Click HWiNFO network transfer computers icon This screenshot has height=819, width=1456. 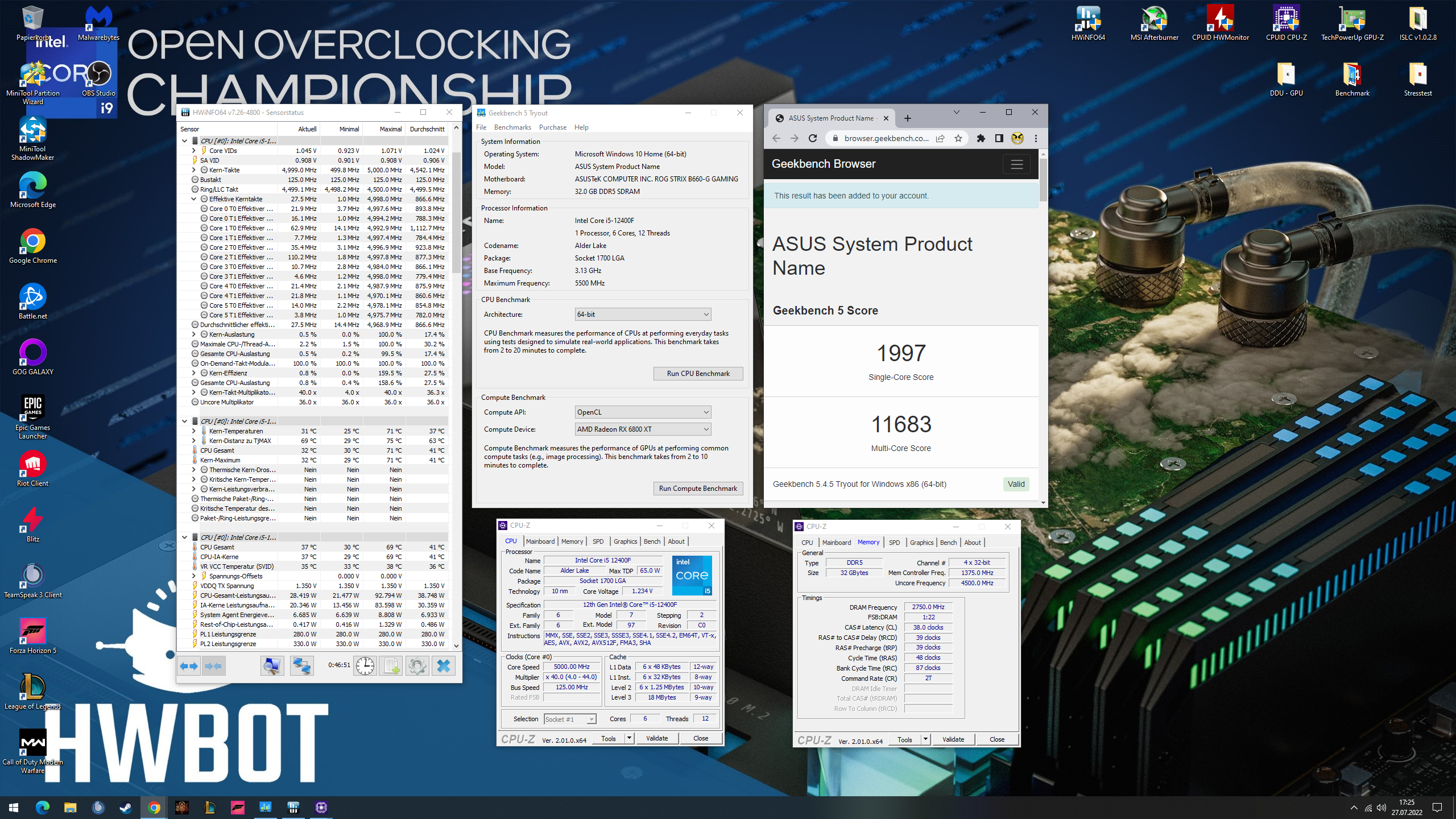point(301,665)
